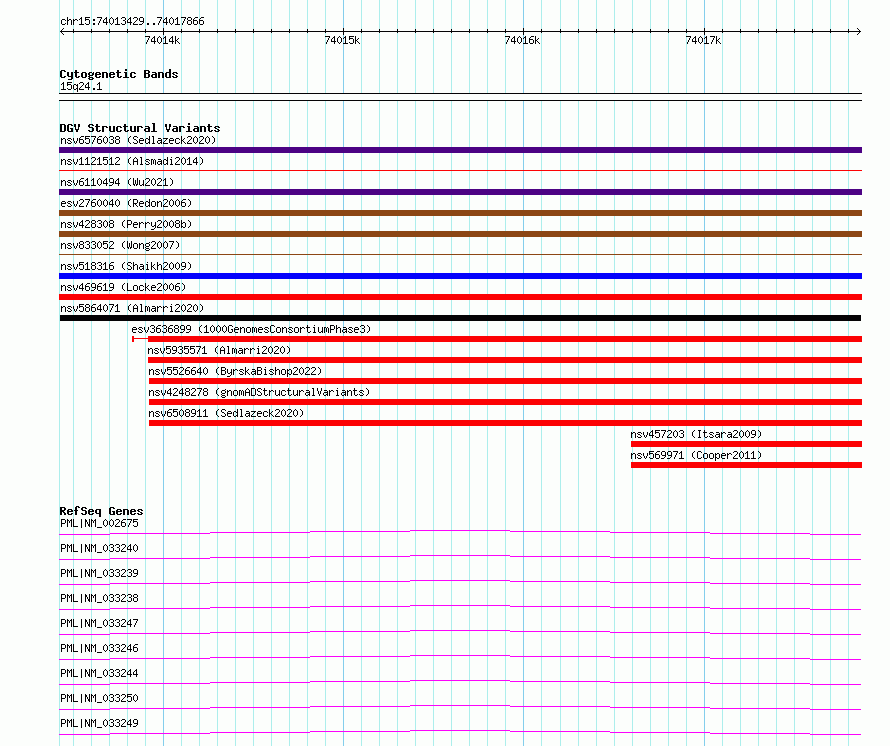Select esv3636899 (1000GenomesConsortiumPhase3) label
890x746 pixels.
tap(251, 329)
